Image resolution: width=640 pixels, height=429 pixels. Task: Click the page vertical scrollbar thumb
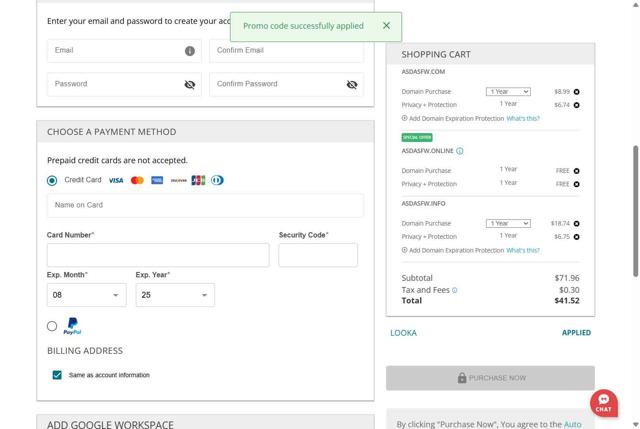636,211
